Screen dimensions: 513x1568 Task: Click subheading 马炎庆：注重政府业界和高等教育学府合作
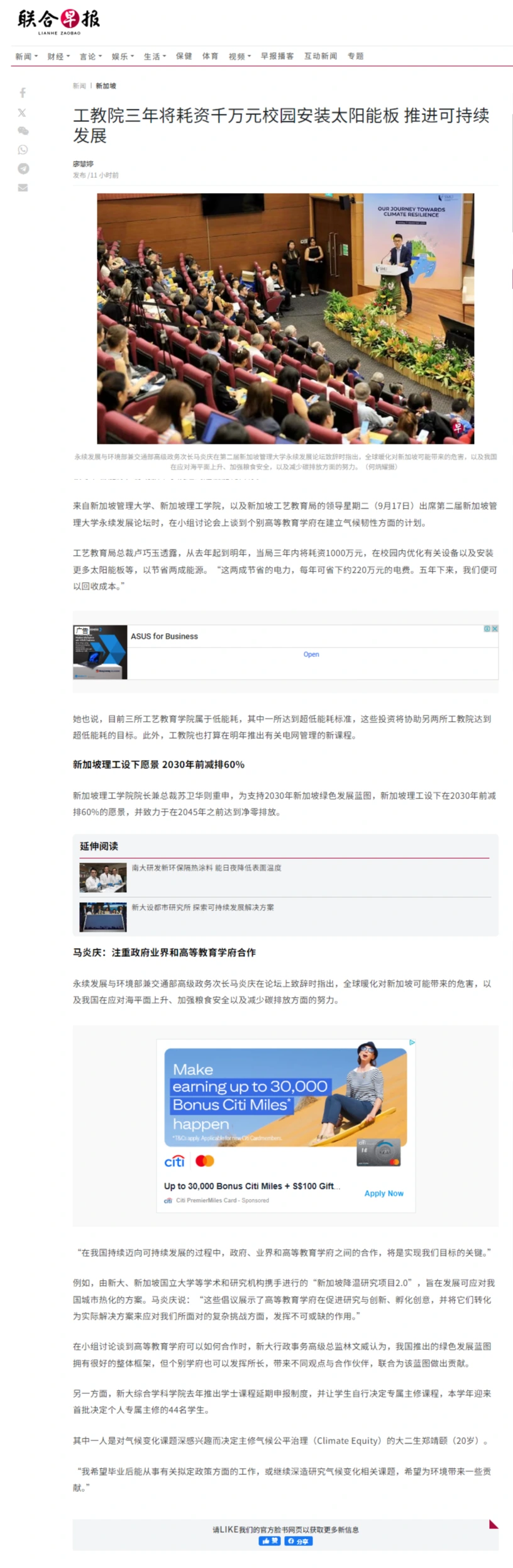pos(164,952)
